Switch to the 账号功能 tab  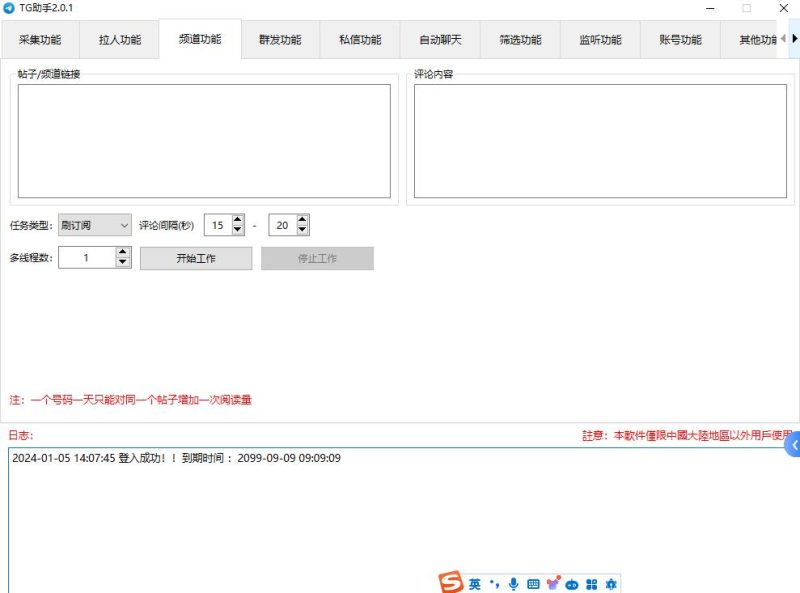click(678, 39)
